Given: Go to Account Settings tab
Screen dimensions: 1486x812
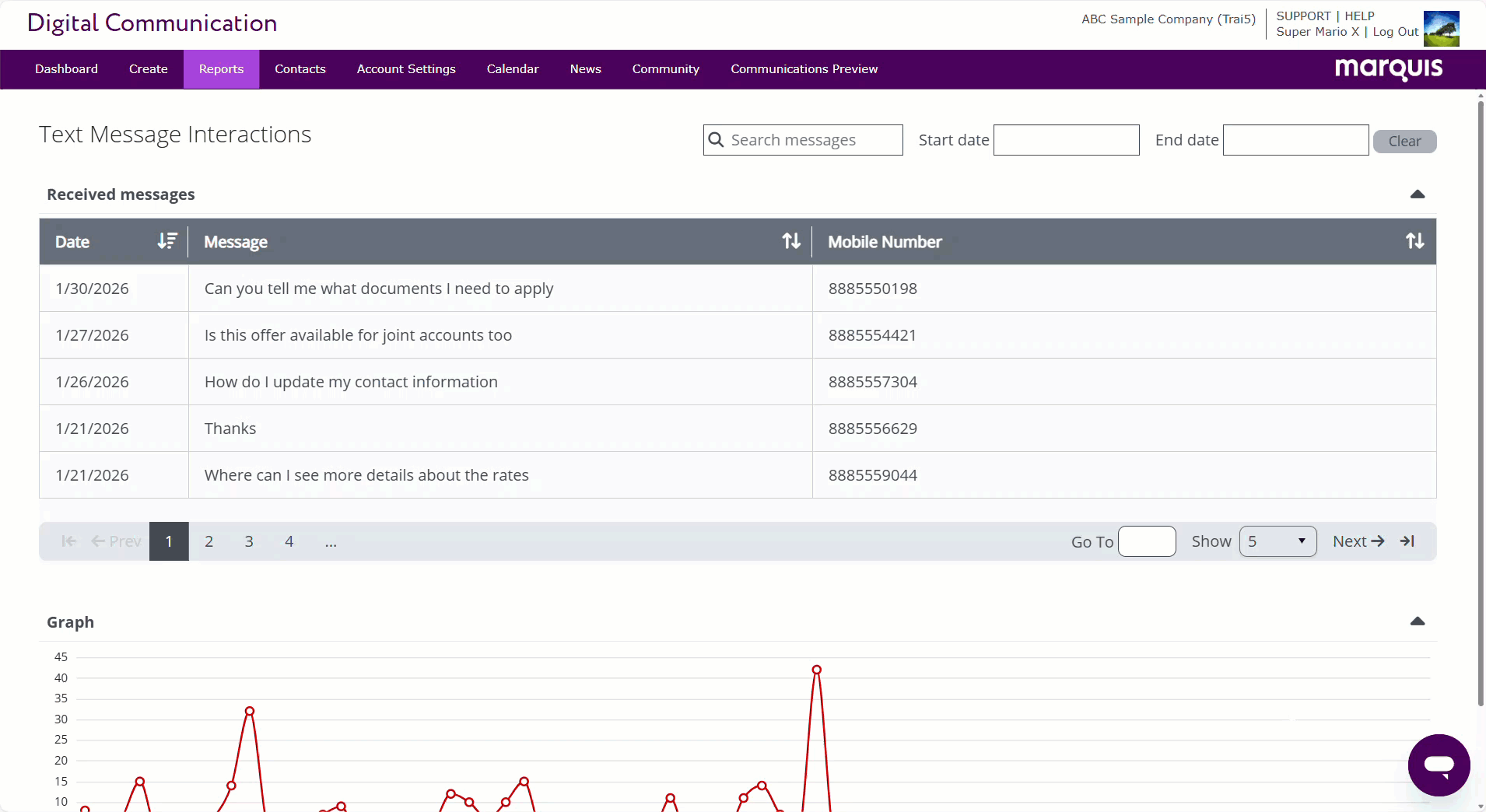Looking at the screenshot, I should pos(406,69).
